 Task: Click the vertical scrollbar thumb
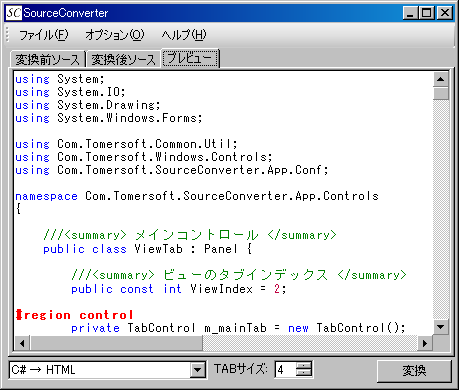coord(441,93)
